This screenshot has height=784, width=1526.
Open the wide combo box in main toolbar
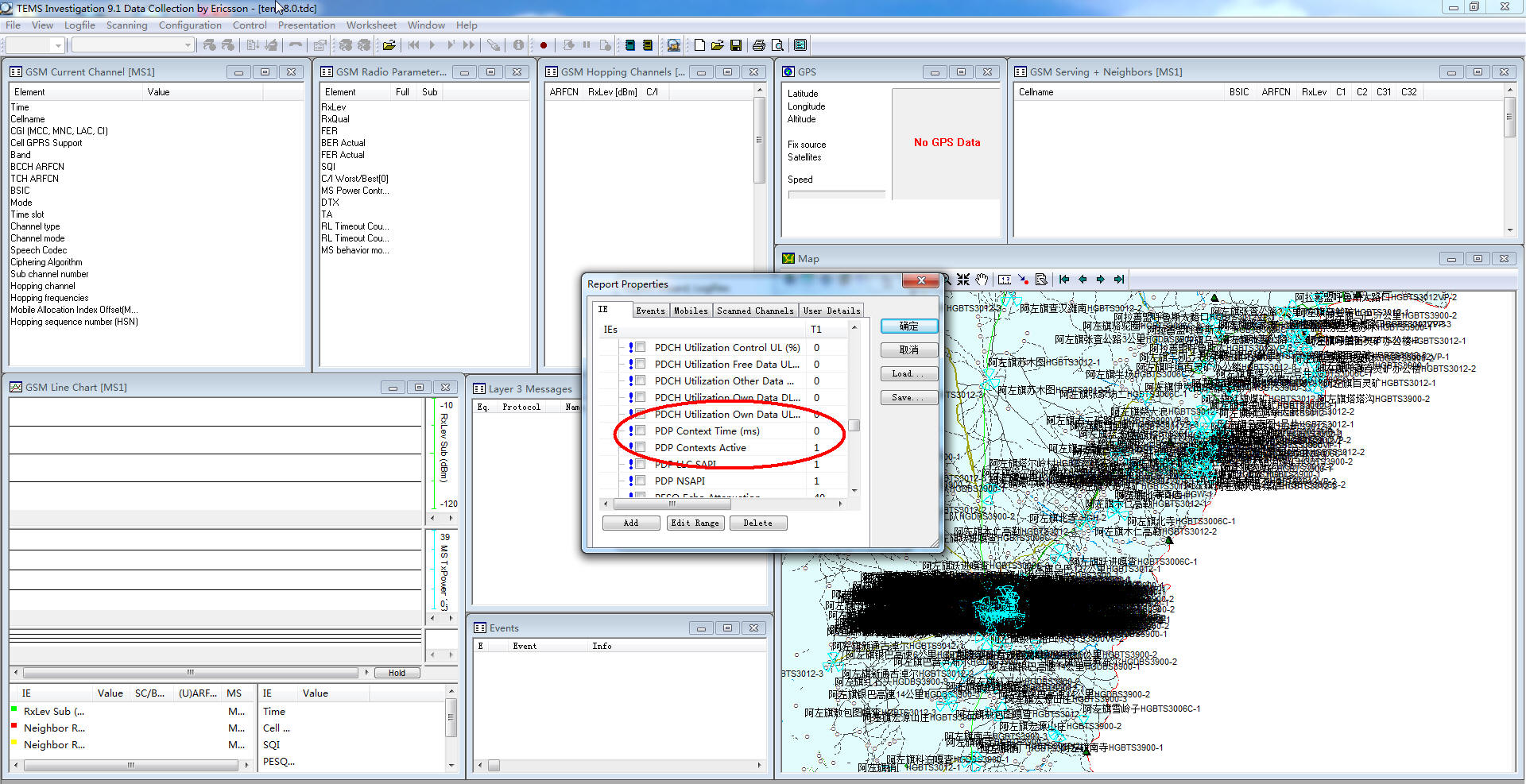tap(133, 45)
